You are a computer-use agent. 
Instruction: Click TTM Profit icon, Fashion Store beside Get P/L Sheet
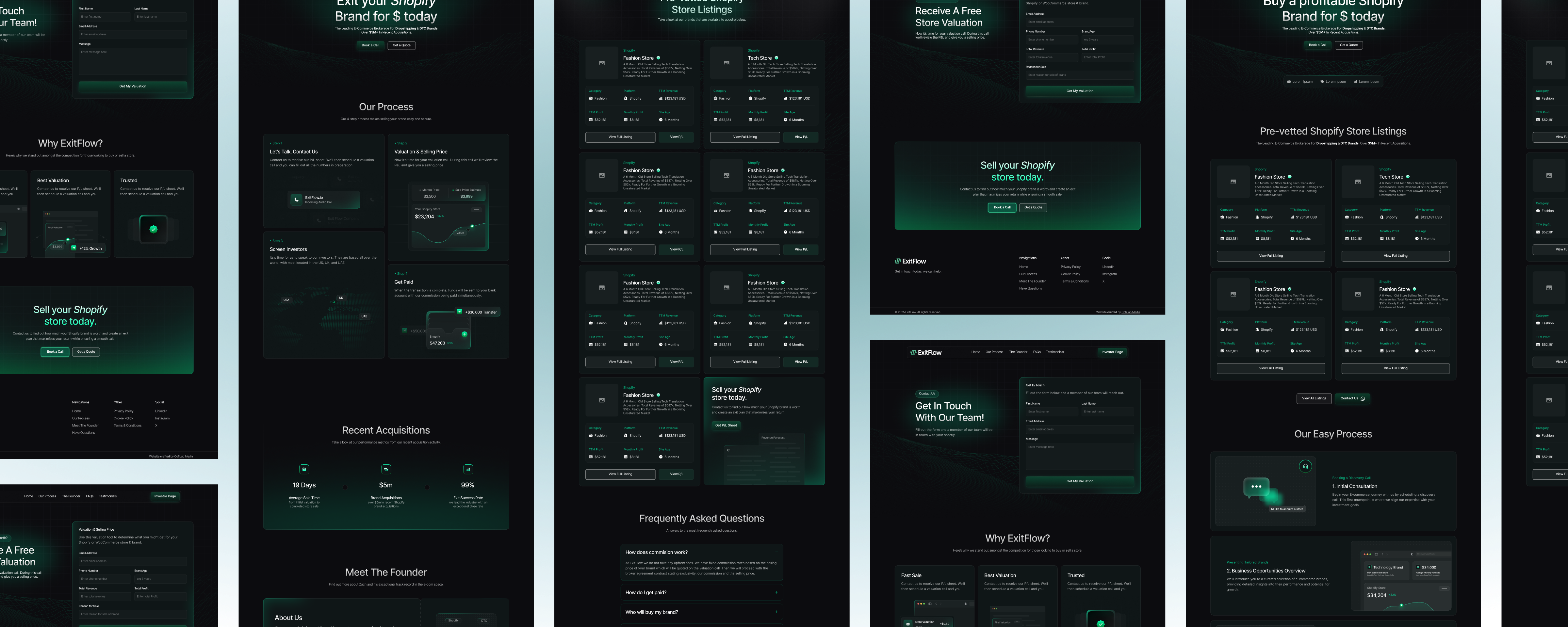coord(590,457)
